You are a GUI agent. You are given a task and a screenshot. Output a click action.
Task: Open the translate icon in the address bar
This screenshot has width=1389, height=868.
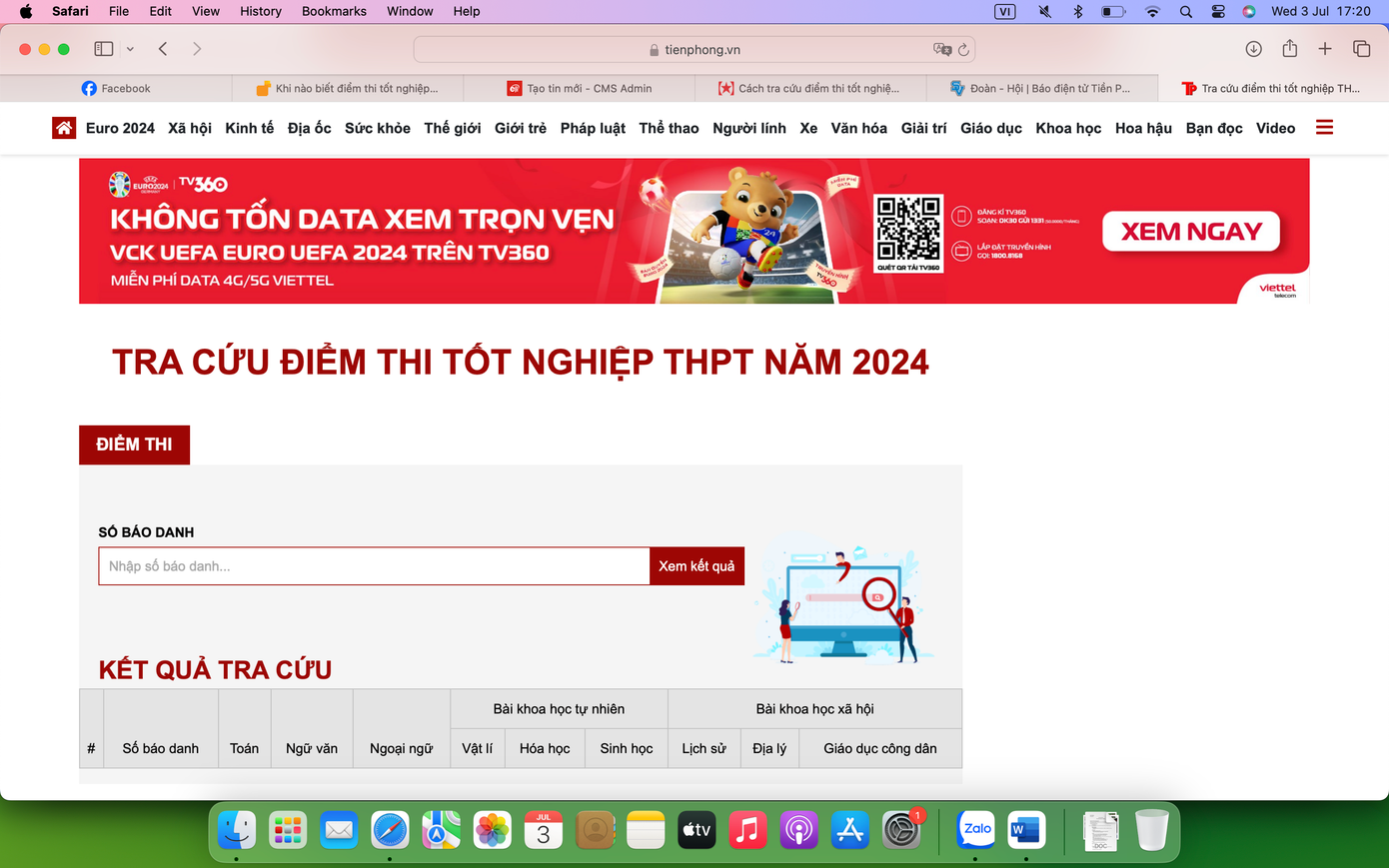pos(940,48)
